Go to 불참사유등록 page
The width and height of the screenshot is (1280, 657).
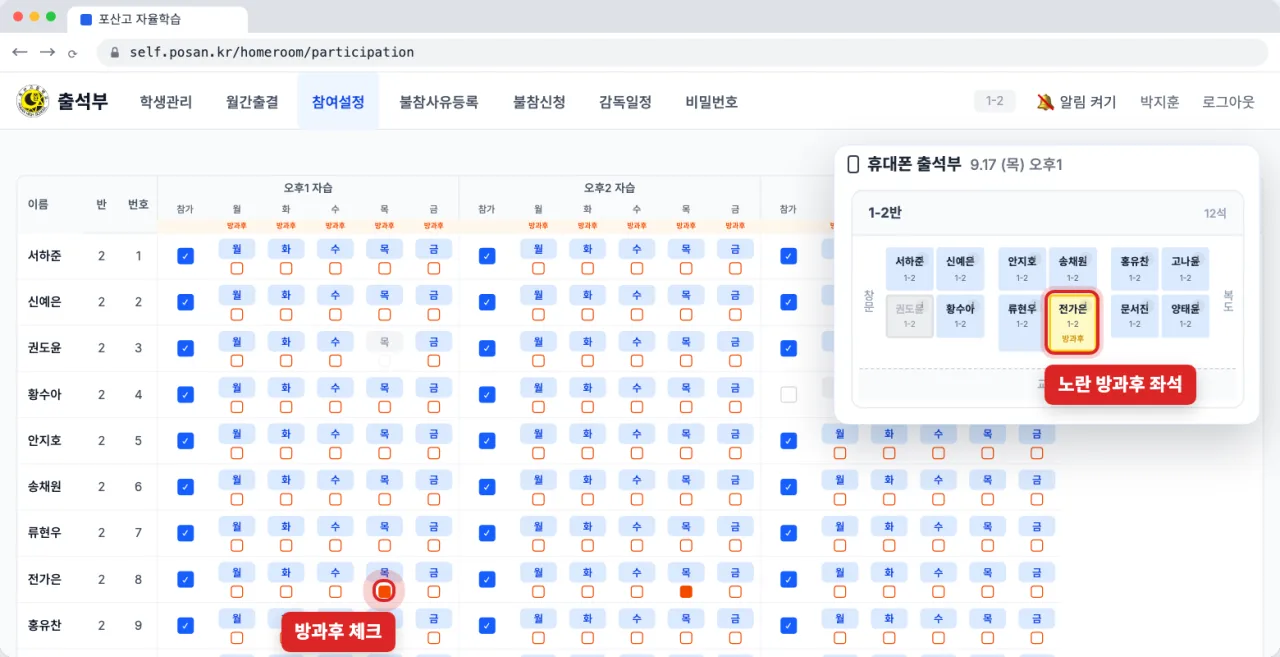[x=439, y=102]
